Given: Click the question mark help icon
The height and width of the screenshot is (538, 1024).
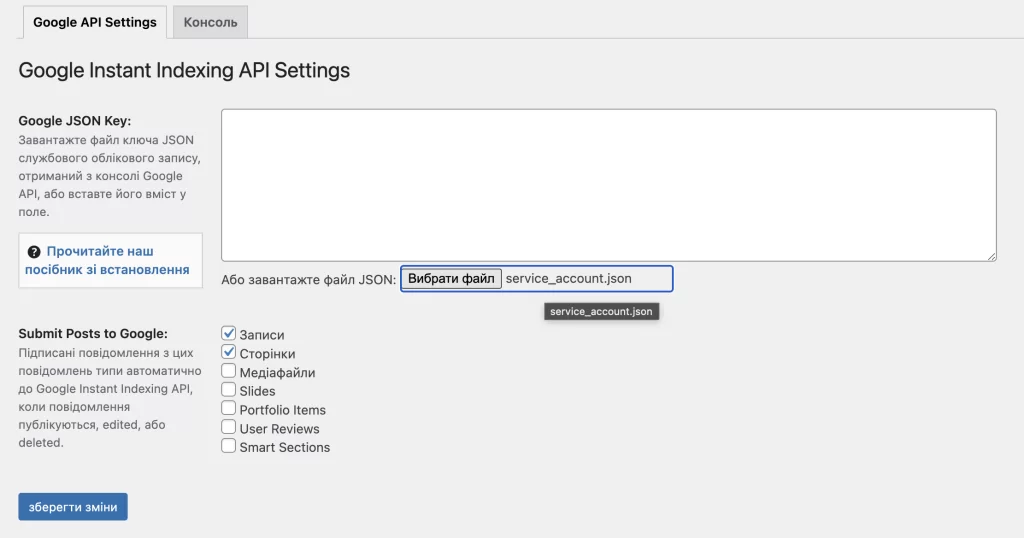Looking at the screenshot, I should pos(34,252).
